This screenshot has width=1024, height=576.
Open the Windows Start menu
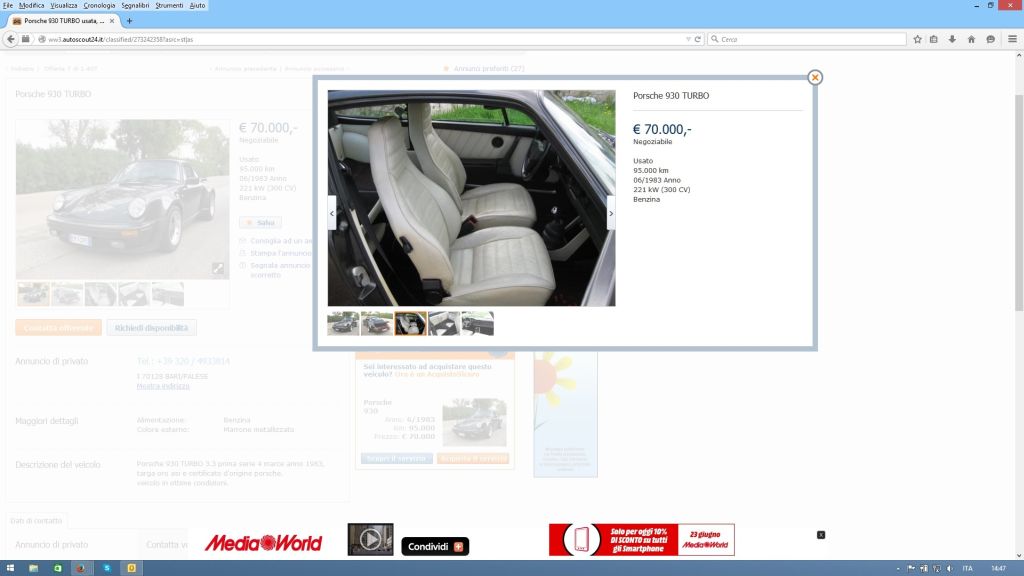coord(10,568)
